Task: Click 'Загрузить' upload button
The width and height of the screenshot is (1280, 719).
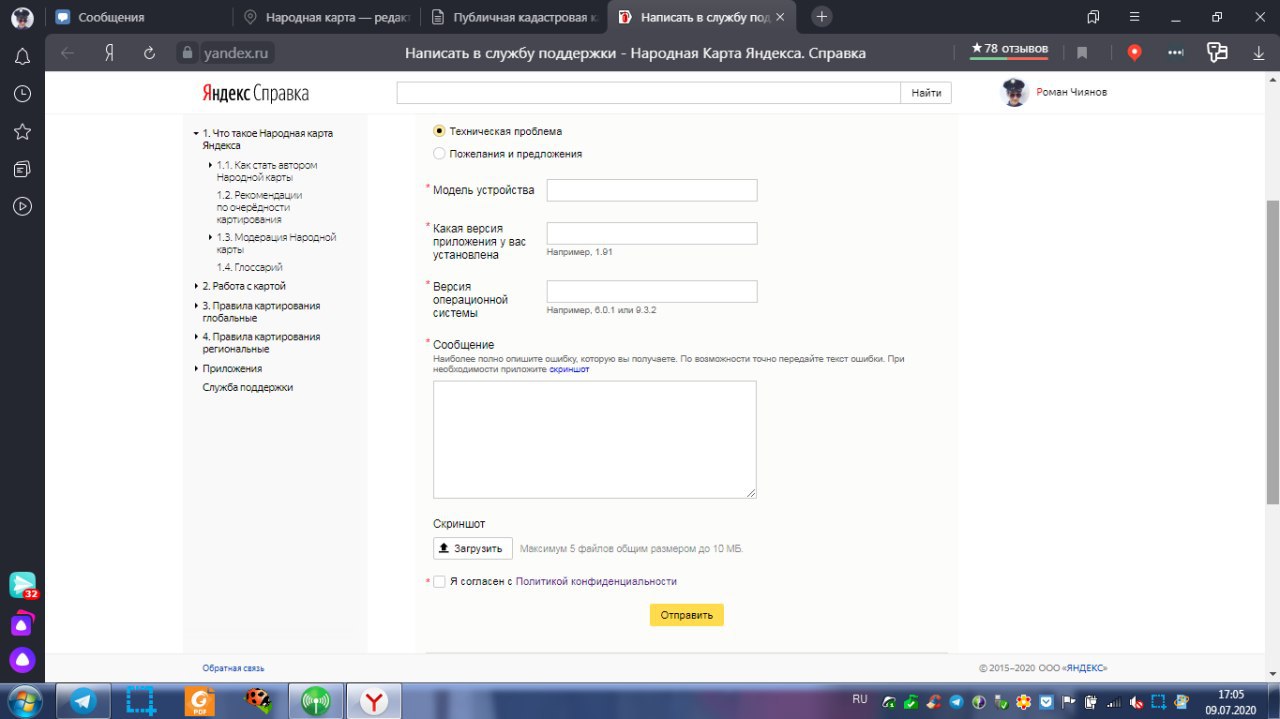Action: coord(473,548)
